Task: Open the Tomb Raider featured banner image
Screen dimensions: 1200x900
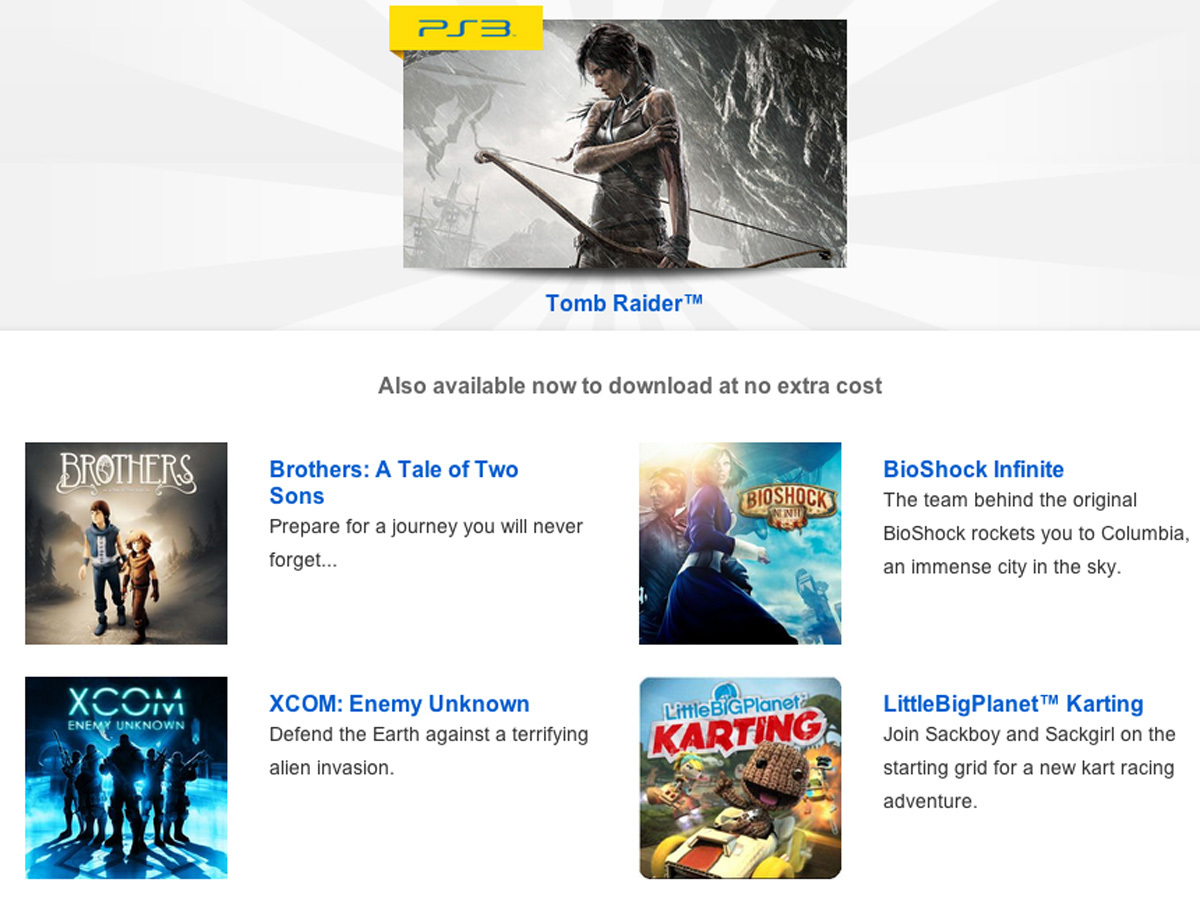Action: coord(625,144)
